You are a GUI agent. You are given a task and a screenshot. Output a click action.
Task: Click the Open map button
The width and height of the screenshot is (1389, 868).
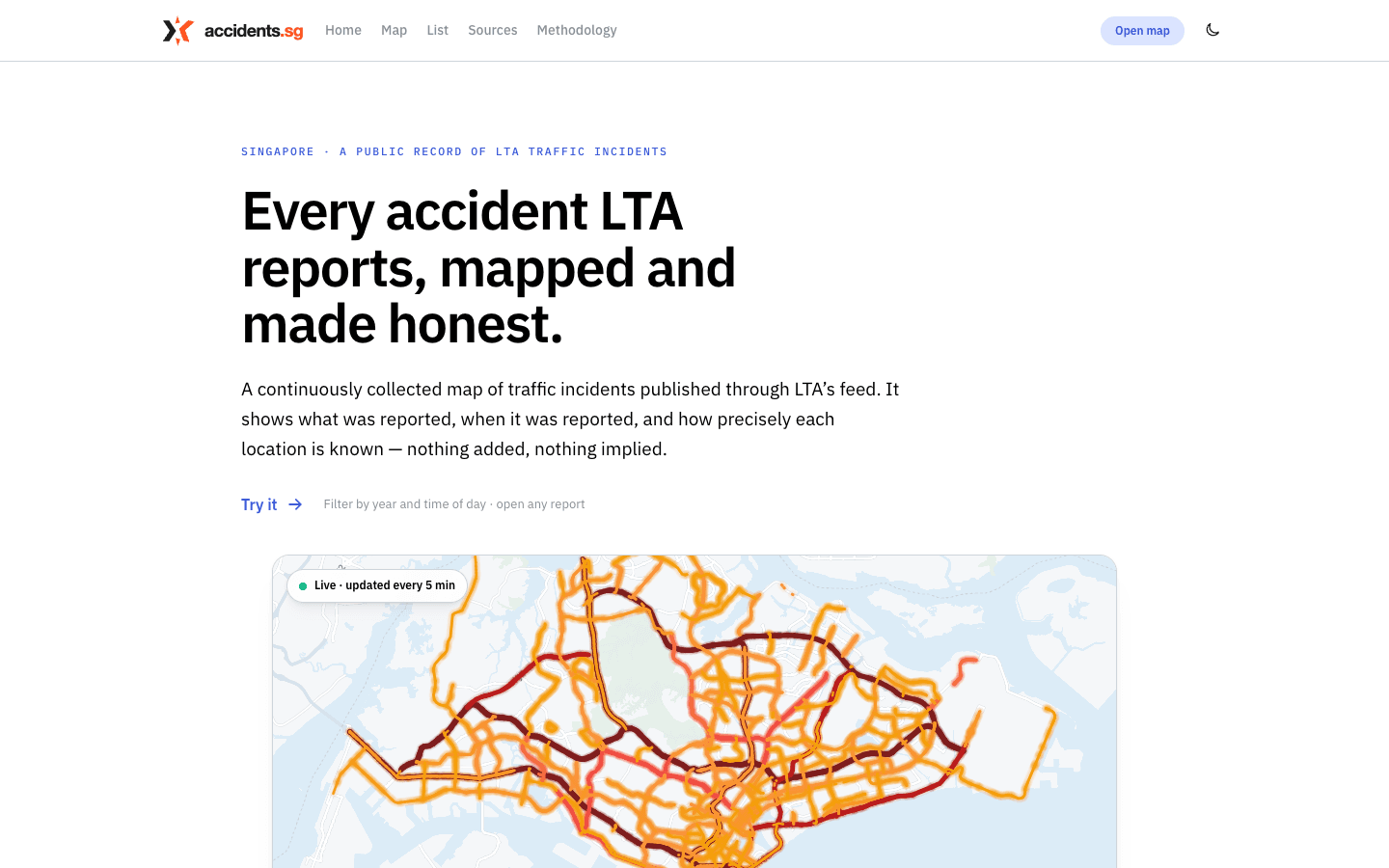tap(1142, 31)
